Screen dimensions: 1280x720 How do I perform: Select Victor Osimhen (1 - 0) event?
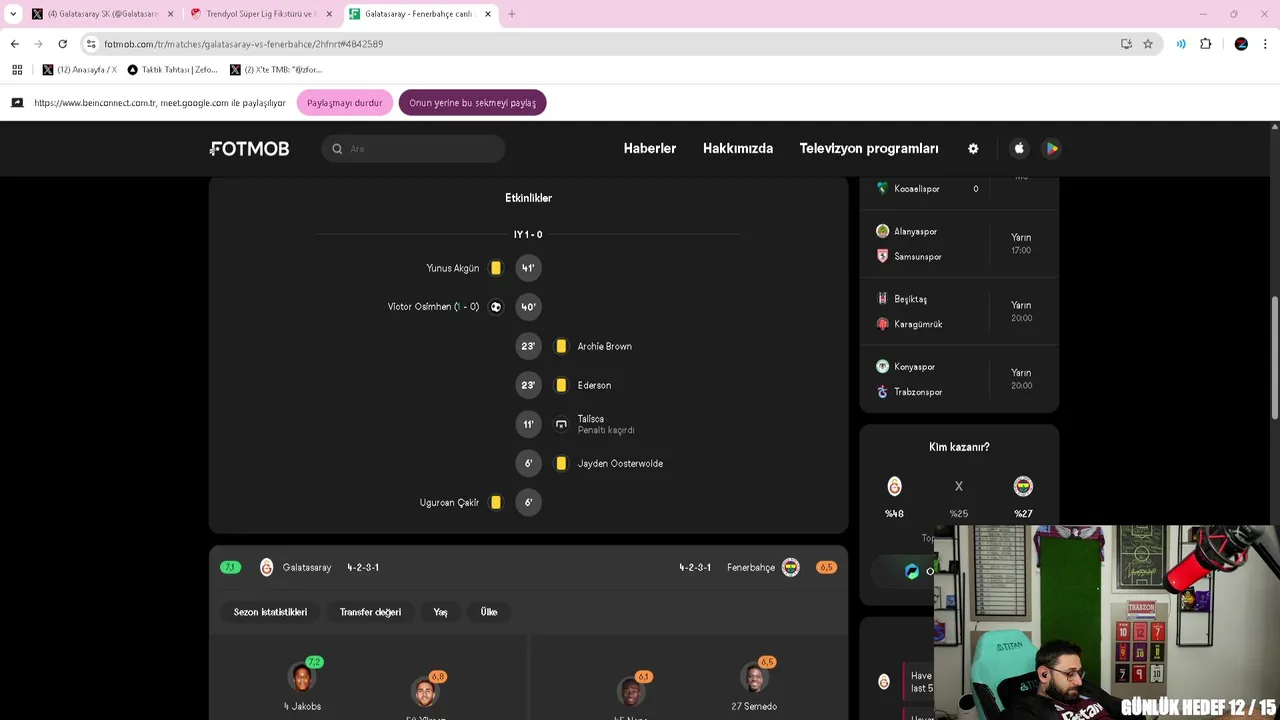(433, 307)
